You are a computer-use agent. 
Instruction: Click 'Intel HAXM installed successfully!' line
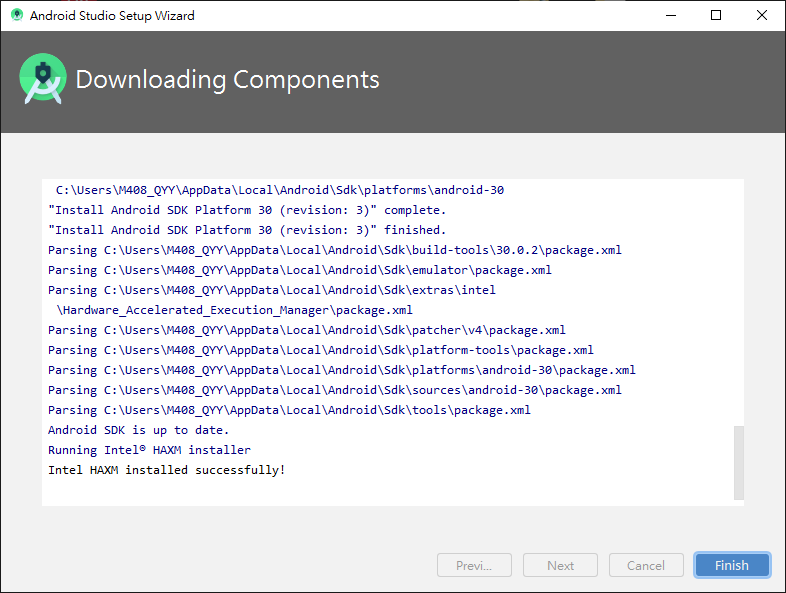click(x=167, y=470)
